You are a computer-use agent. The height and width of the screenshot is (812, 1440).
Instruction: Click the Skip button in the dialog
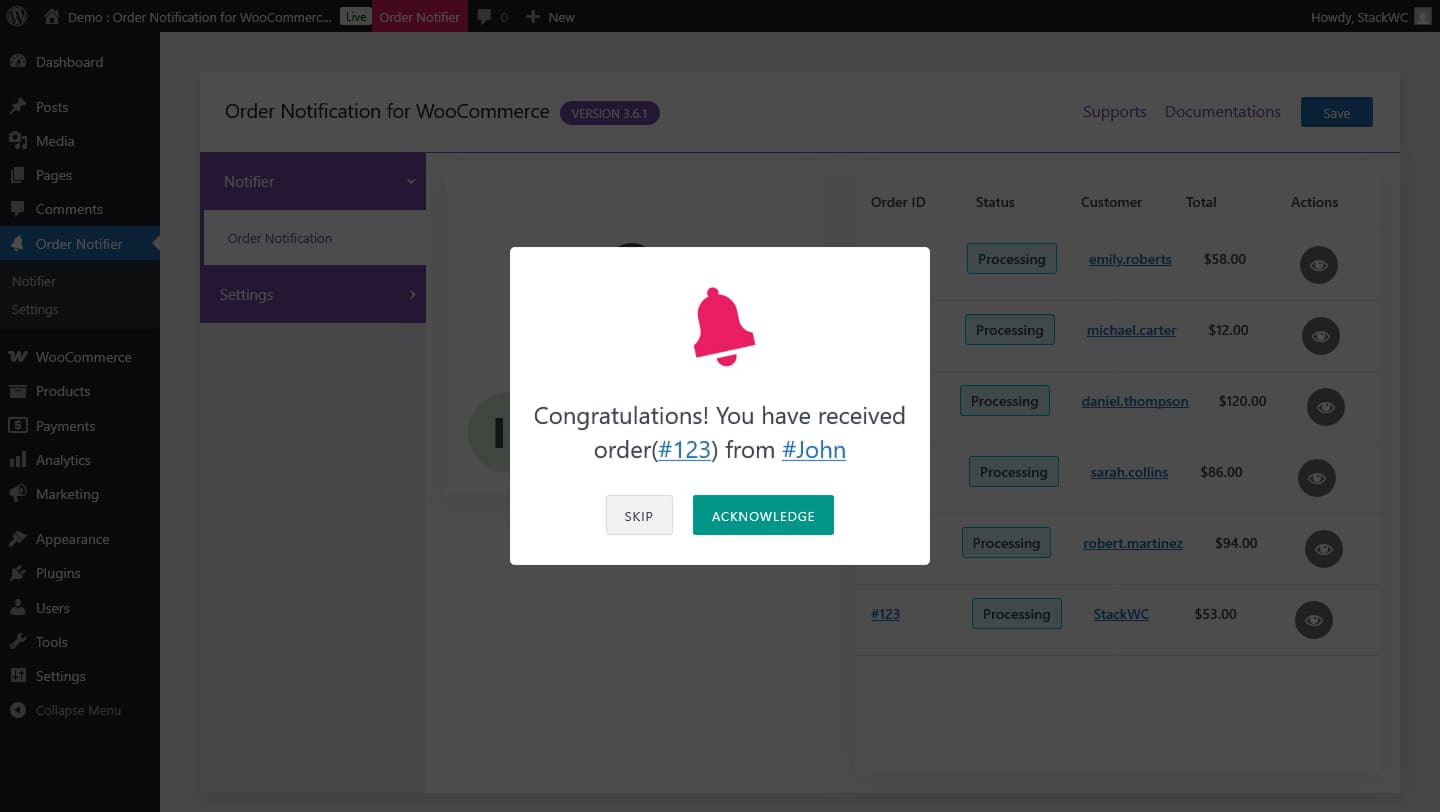(x=639, y=516)
